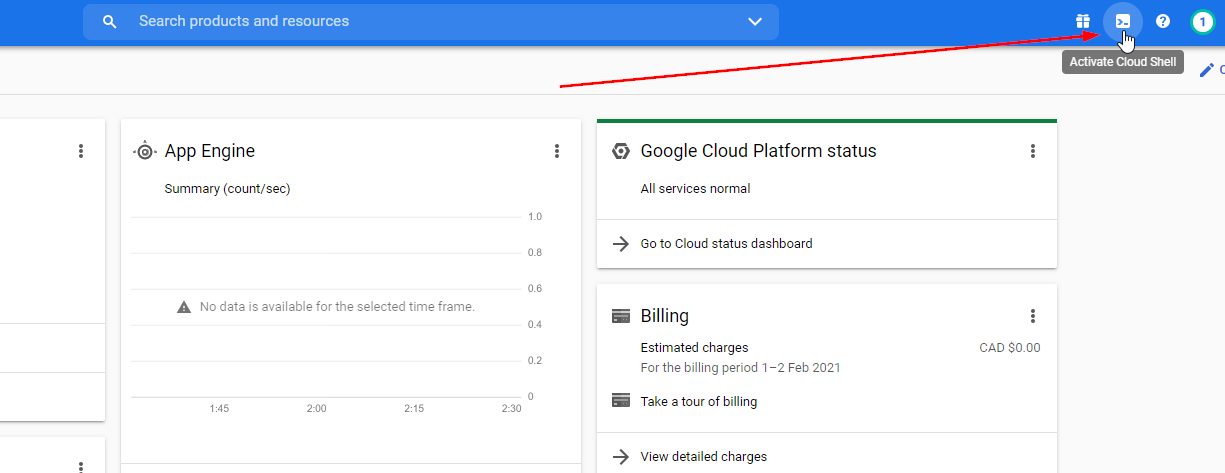Click 'All services normal' status text
Screen dimensions: 1225x473
(695, 188)
